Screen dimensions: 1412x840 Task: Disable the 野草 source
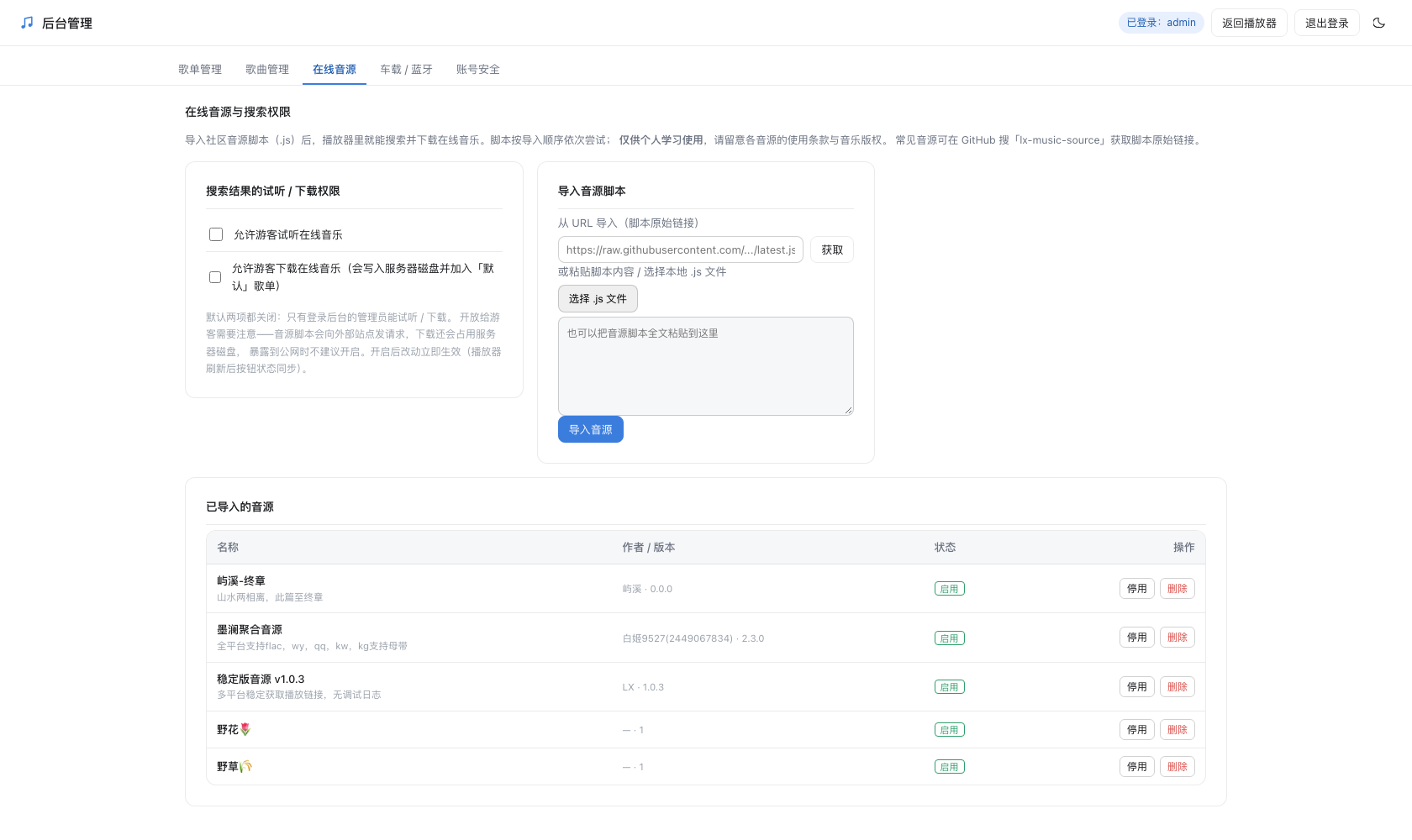pyautogui.click(x=1137, y=767)
